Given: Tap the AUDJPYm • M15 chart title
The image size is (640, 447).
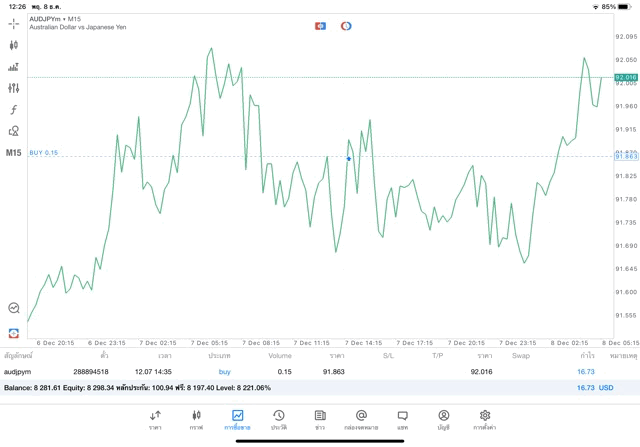Looking at the screenshot, I should click(x=55, y=19).
